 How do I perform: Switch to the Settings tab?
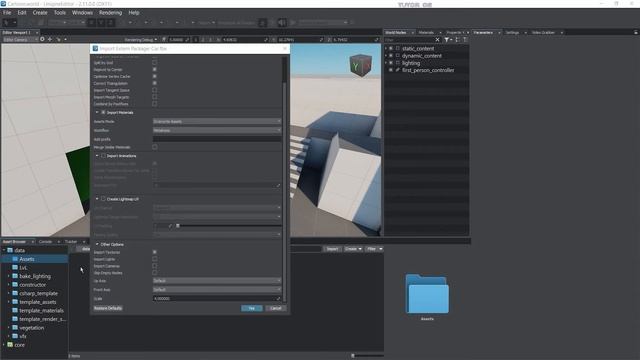(512, 33)
